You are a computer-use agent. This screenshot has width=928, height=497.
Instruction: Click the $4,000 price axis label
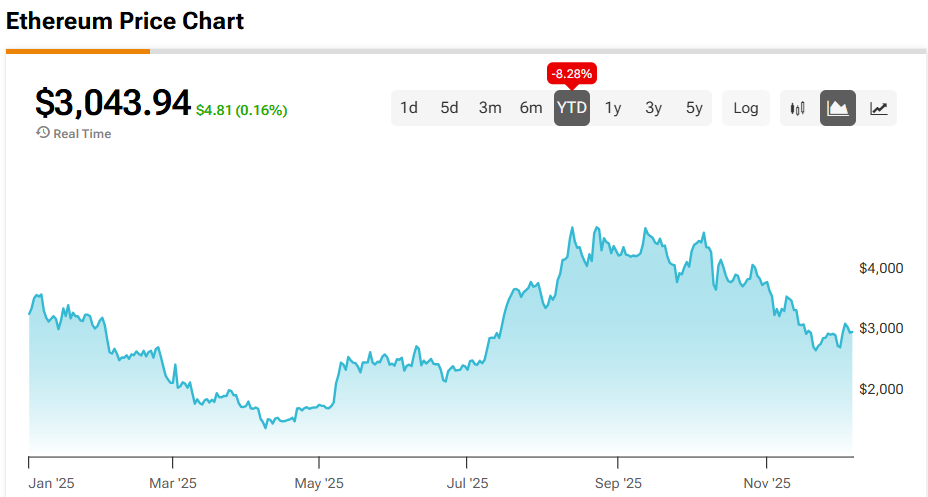coord(881,268)
